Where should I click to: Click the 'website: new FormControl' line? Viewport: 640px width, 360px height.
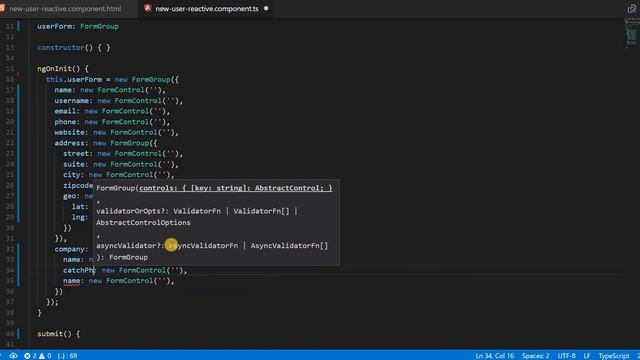tap(116, 133)
